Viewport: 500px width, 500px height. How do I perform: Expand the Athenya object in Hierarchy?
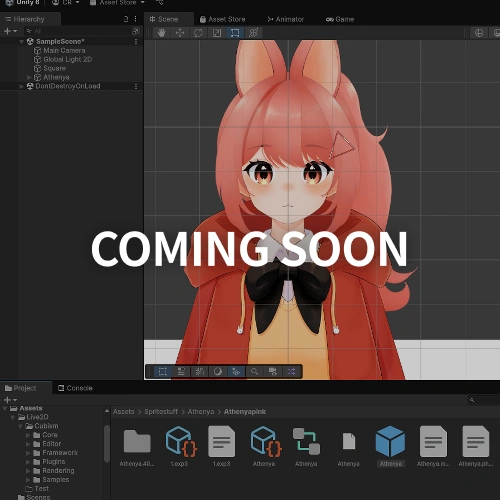pos(29,77)
